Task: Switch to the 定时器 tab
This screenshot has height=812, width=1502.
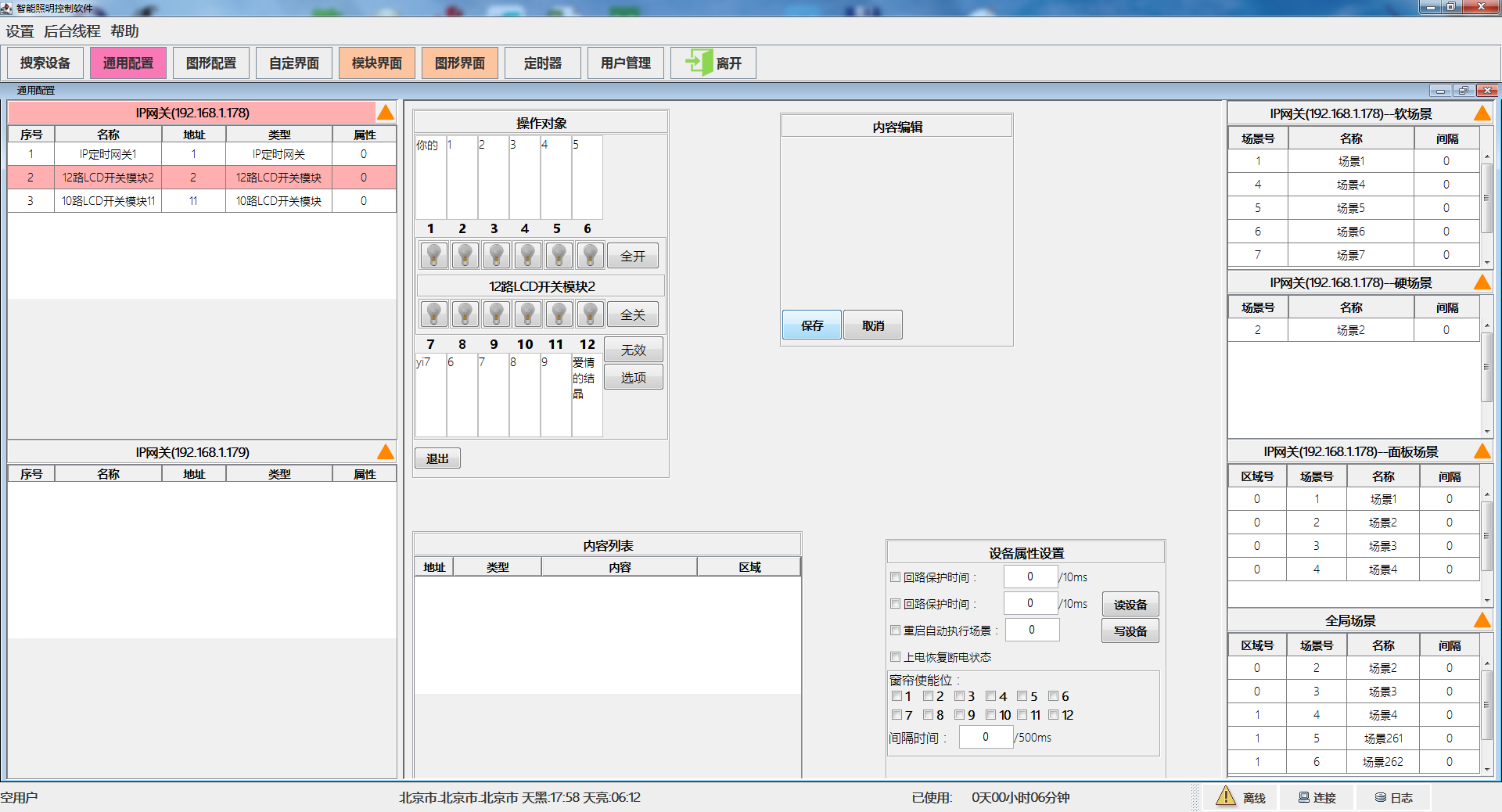Action: pyautogui.click(x=543, y=63)
